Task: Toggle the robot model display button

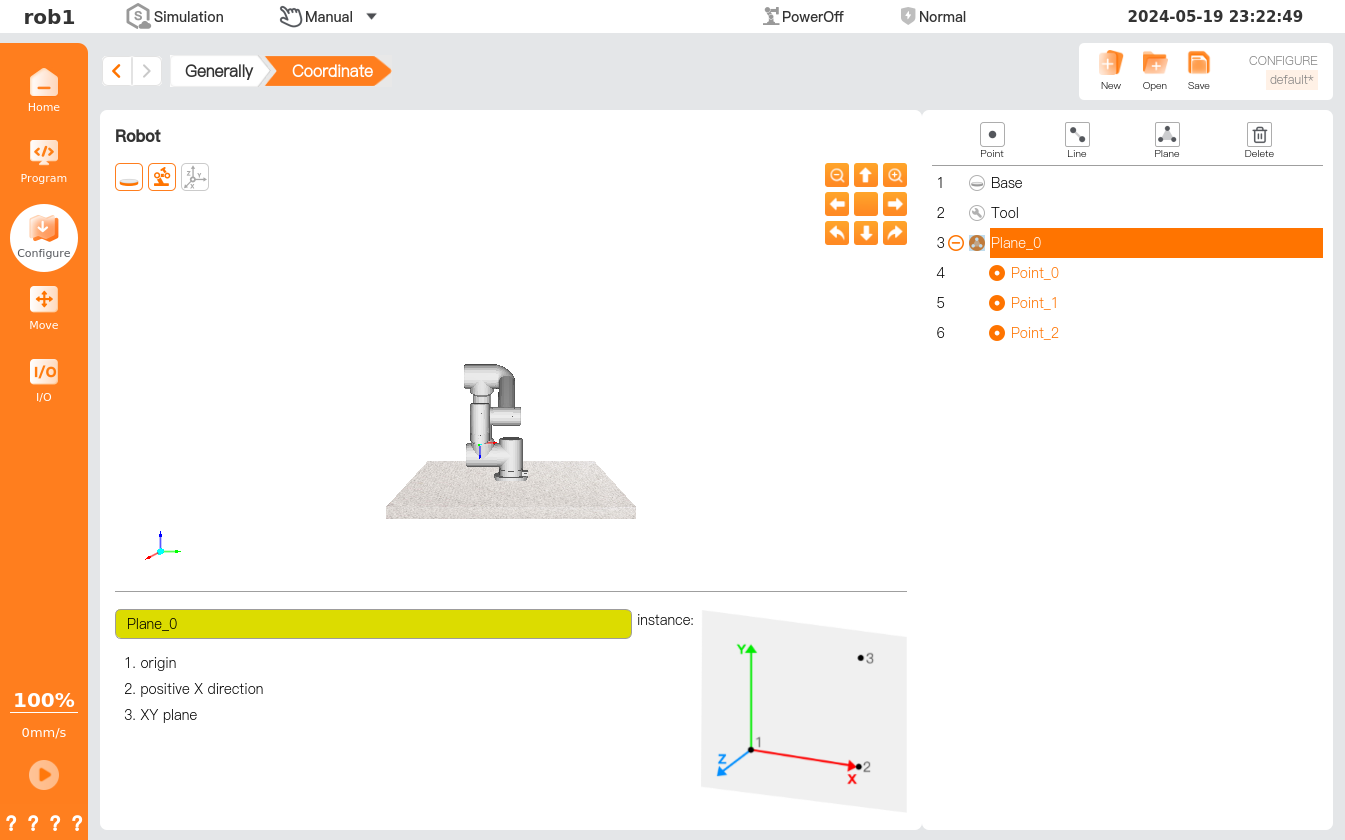Action: point(162,177)
